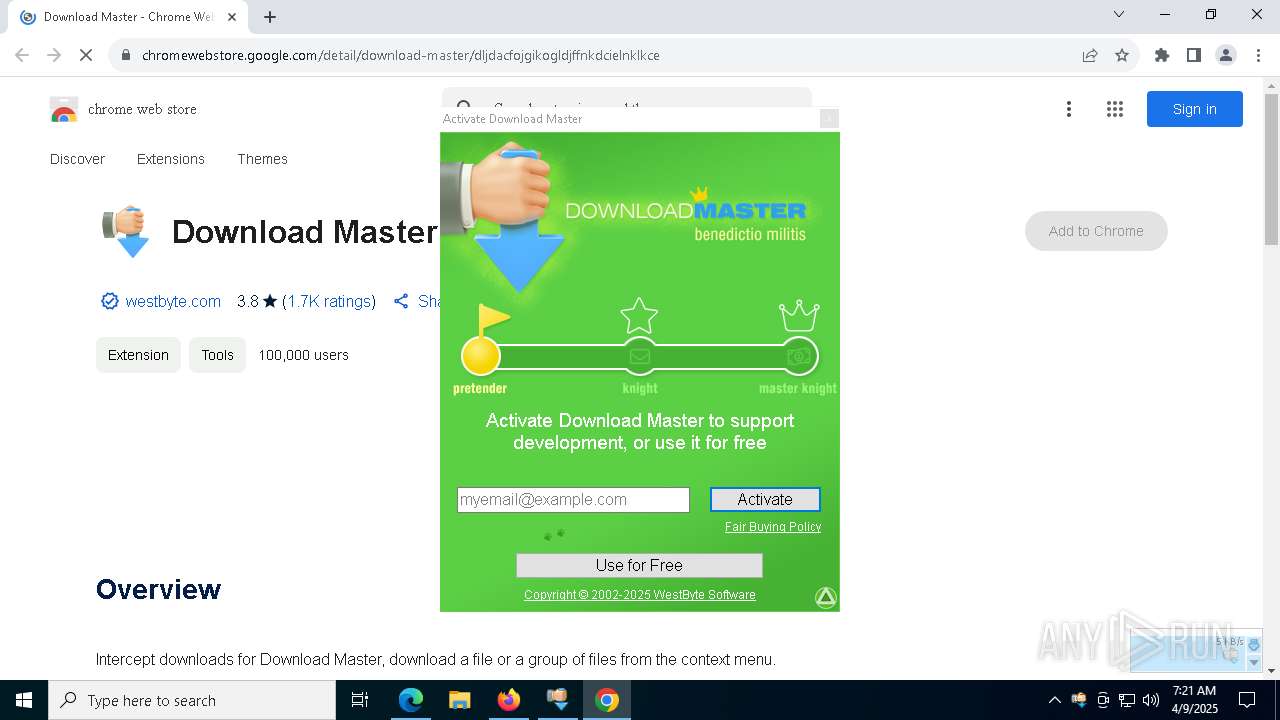Image resolution: width=1280 pixels, height=720 pixels.
Task: Close the Activate Download Master dialog
Action: [828, 119]
